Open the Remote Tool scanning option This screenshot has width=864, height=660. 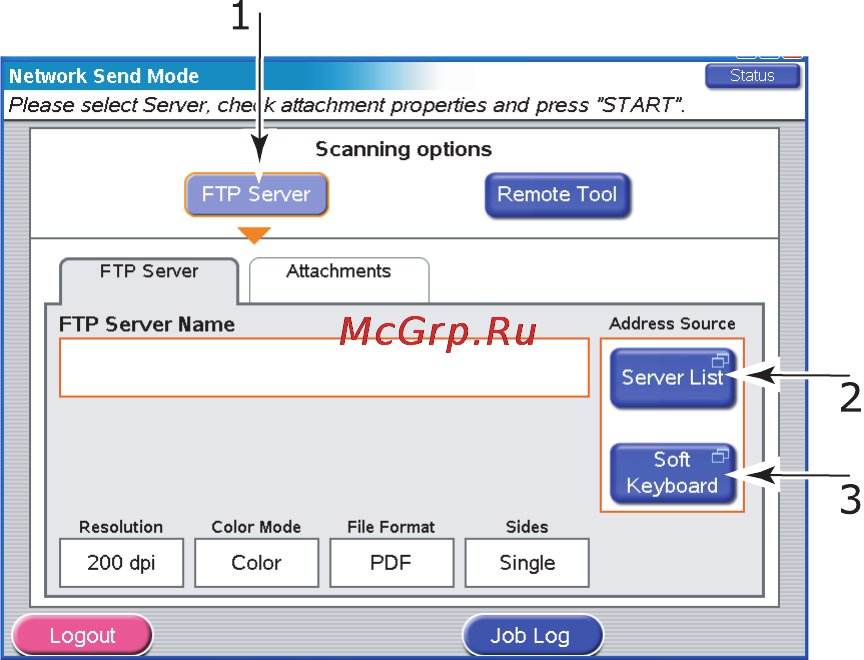tap(557, 195)
